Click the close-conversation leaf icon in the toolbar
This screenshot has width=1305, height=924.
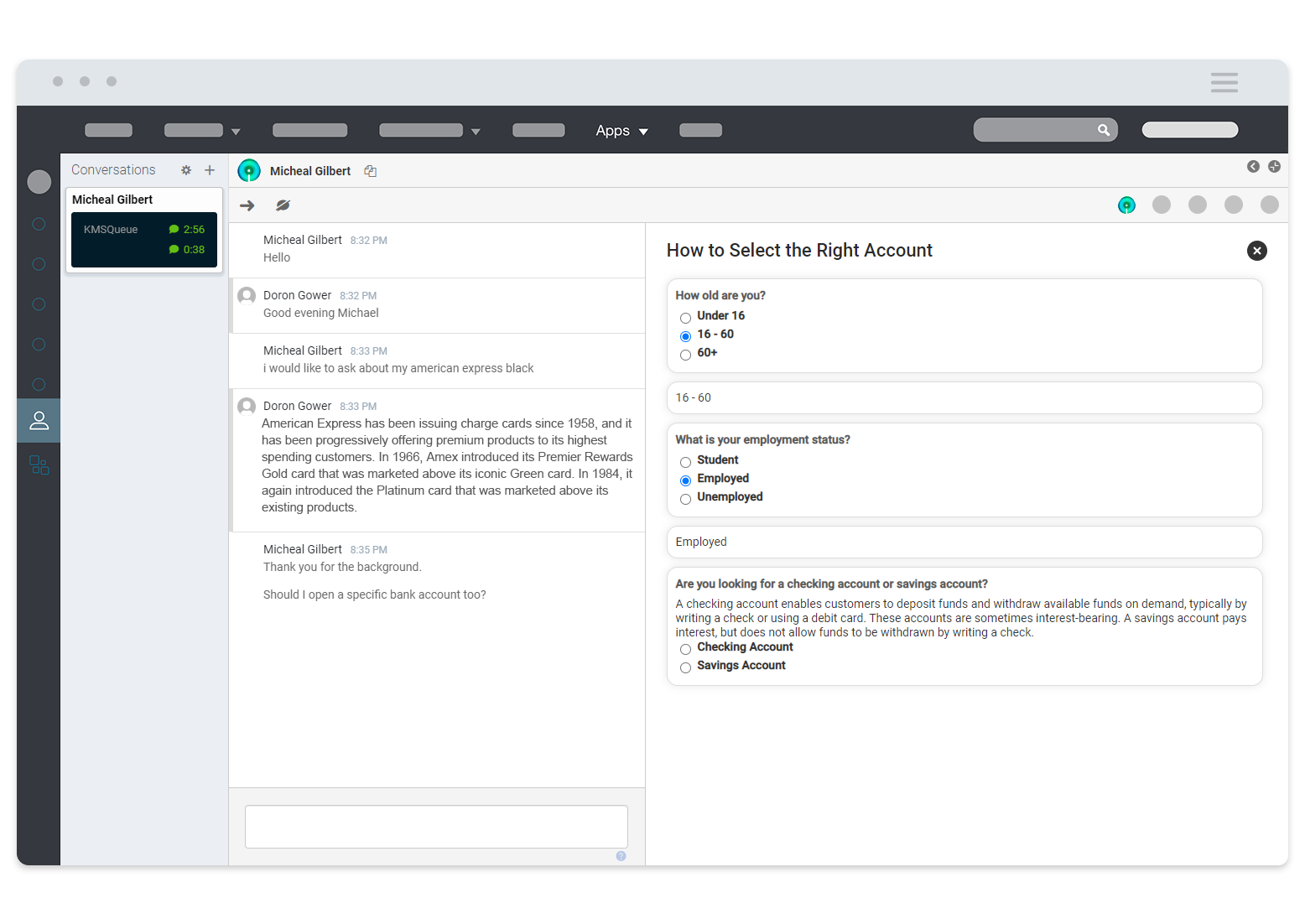pos(283,205)
